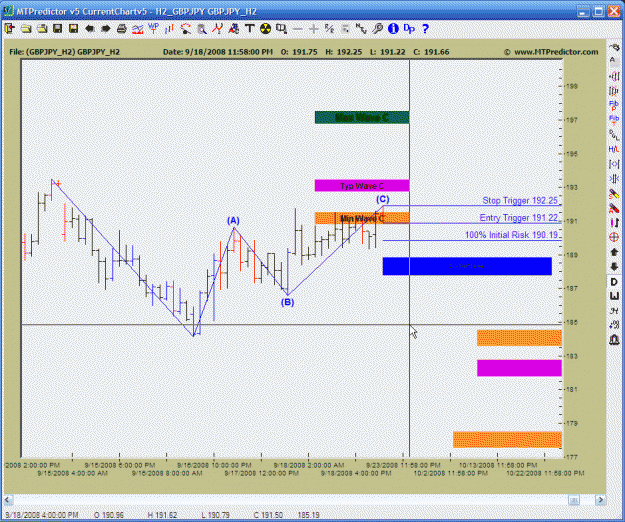Click the minus zoom out icon

coord(297,29)
